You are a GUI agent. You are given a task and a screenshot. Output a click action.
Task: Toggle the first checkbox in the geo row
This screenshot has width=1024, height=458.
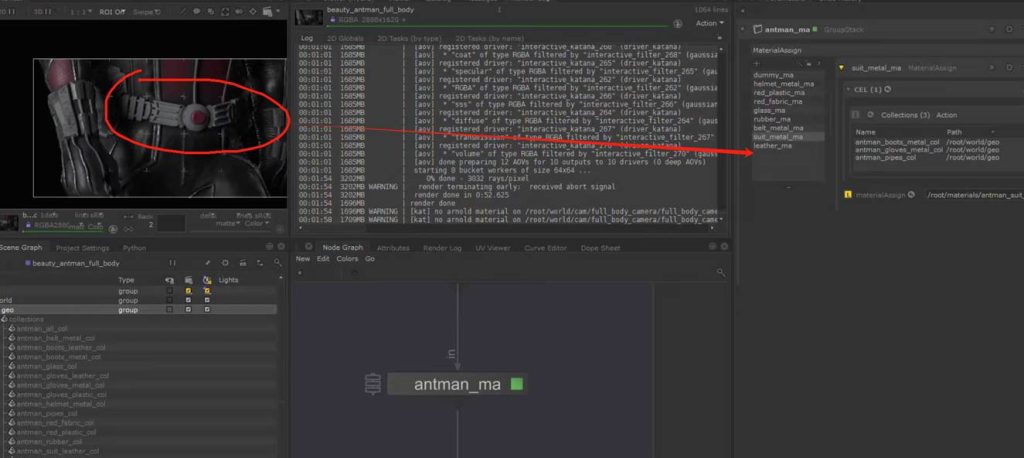(x=171, y=310)
